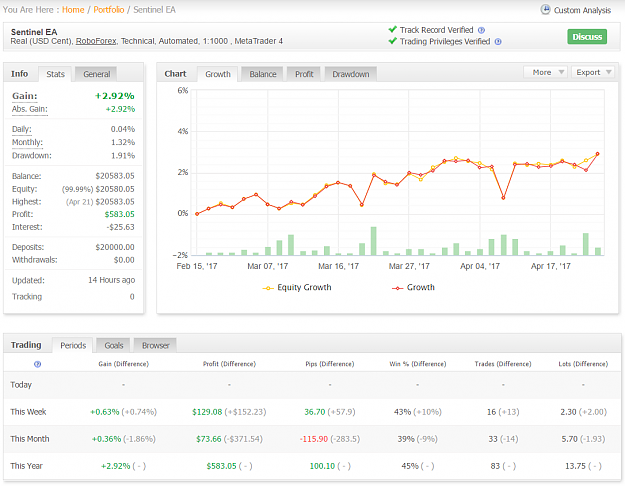Select the Profit chart tab
This screenshot has height=486, width=625.
304,74
